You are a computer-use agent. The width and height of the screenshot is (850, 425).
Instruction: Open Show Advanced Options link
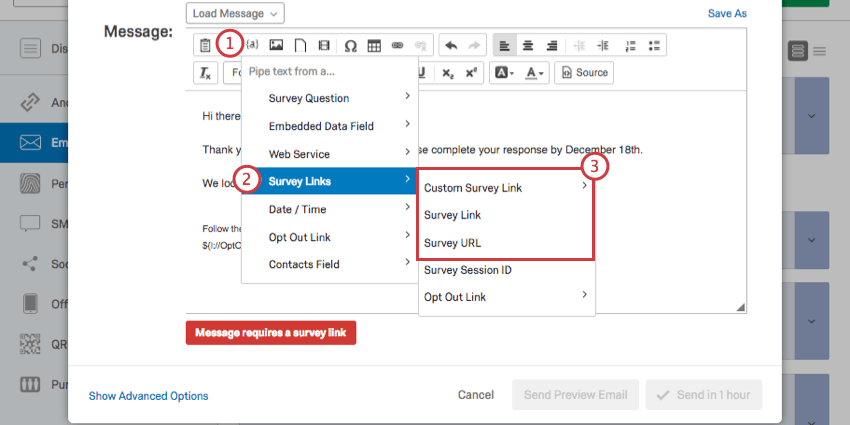click(149, 396)
